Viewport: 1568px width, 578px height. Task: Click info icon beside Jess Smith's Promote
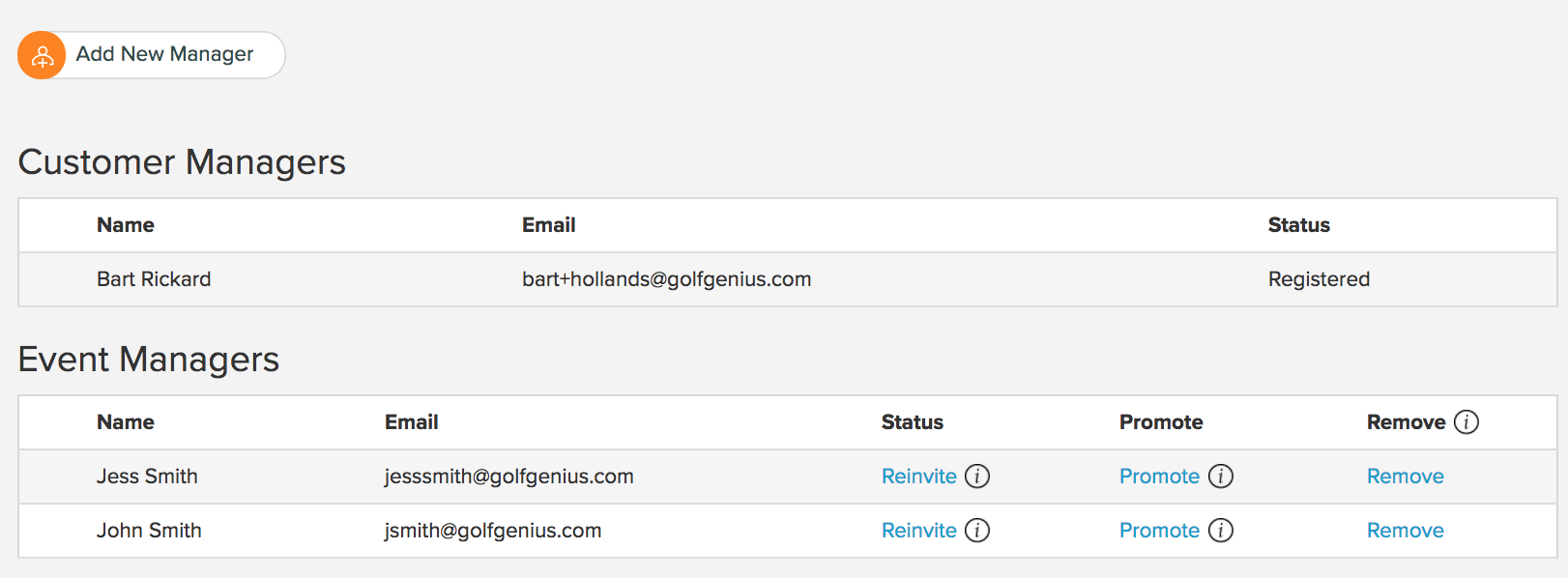(1221, 477)
